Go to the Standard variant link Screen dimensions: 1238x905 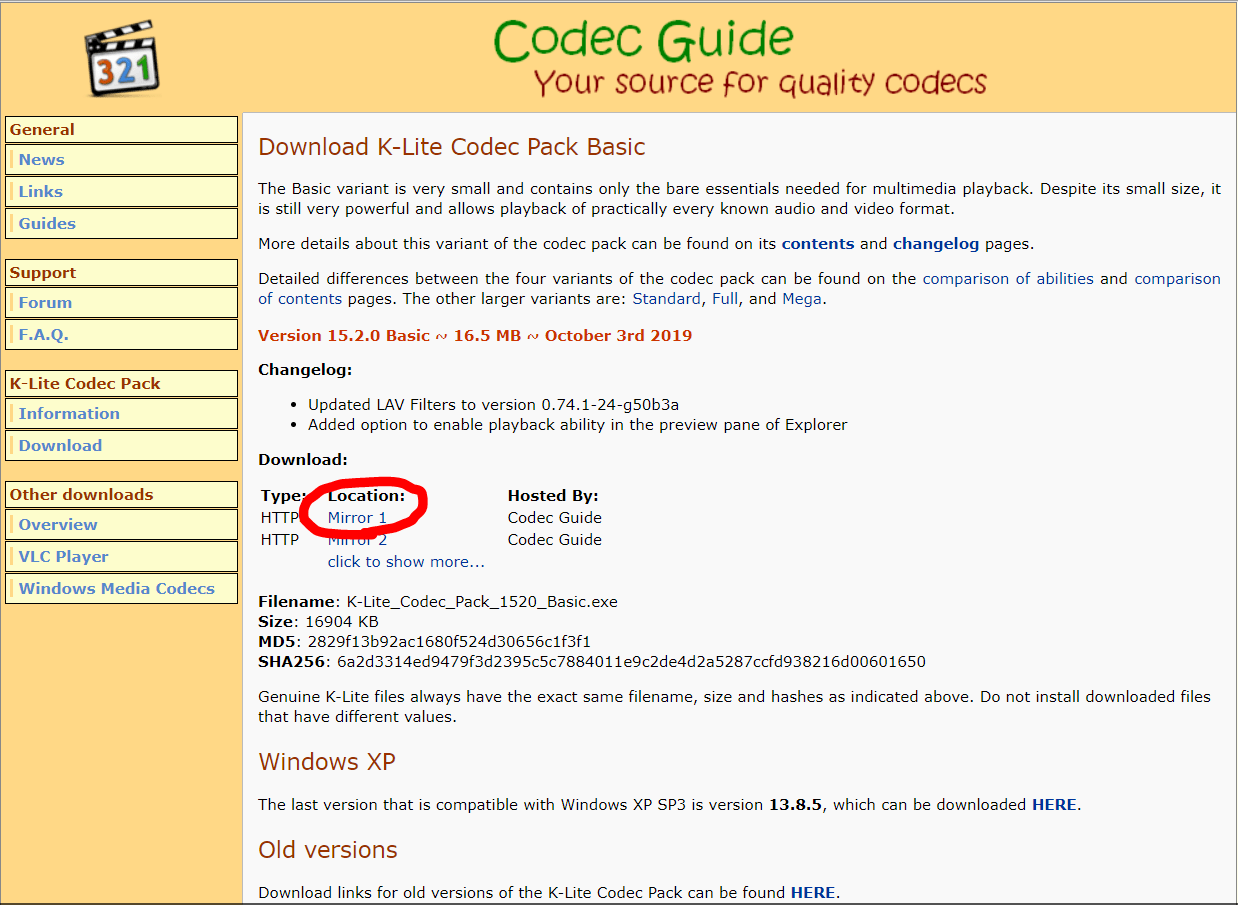[667, 299]
